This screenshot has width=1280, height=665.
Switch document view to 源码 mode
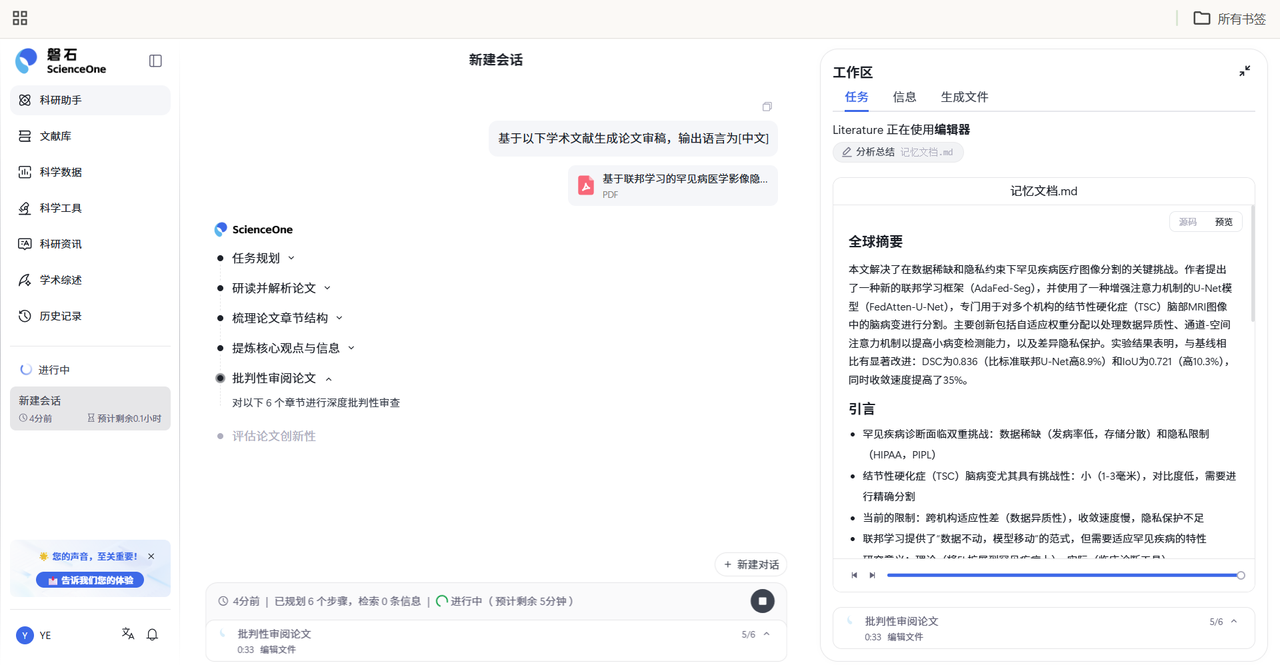click(1186, 221)
